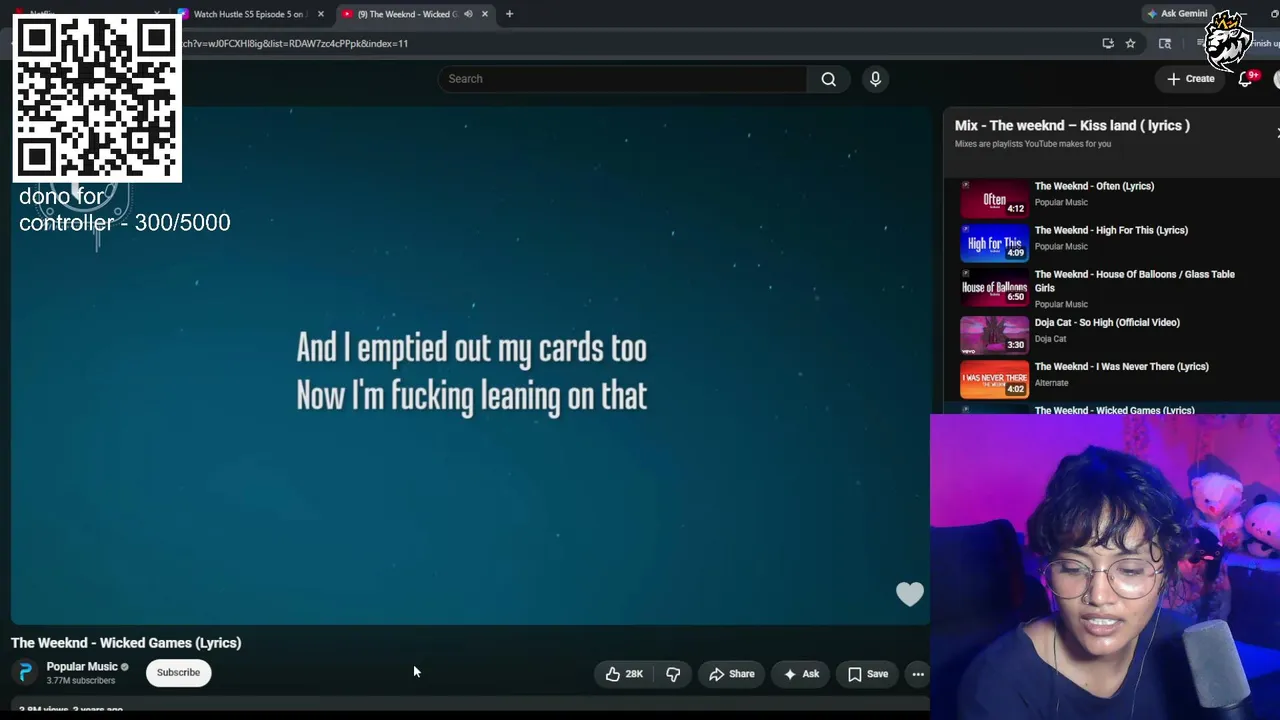This screenshot has width=1280, height=720.
Task: Open the Popular Music channel name link
Action: pos(82,667)
